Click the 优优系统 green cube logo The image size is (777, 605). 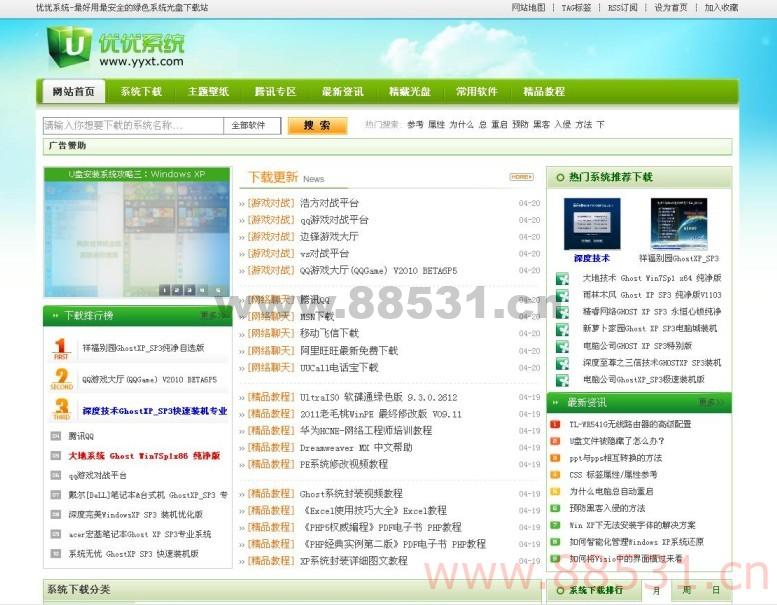click(69, 46)
